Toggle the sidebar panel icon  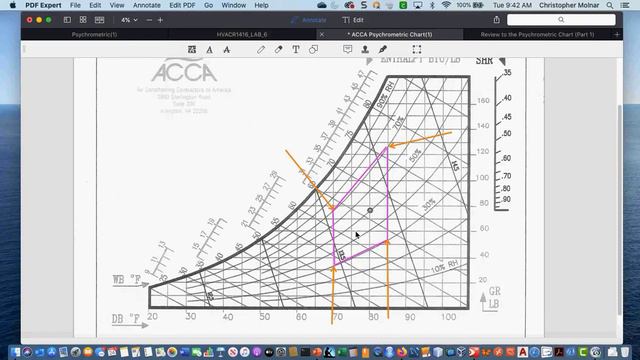(67, 20)
